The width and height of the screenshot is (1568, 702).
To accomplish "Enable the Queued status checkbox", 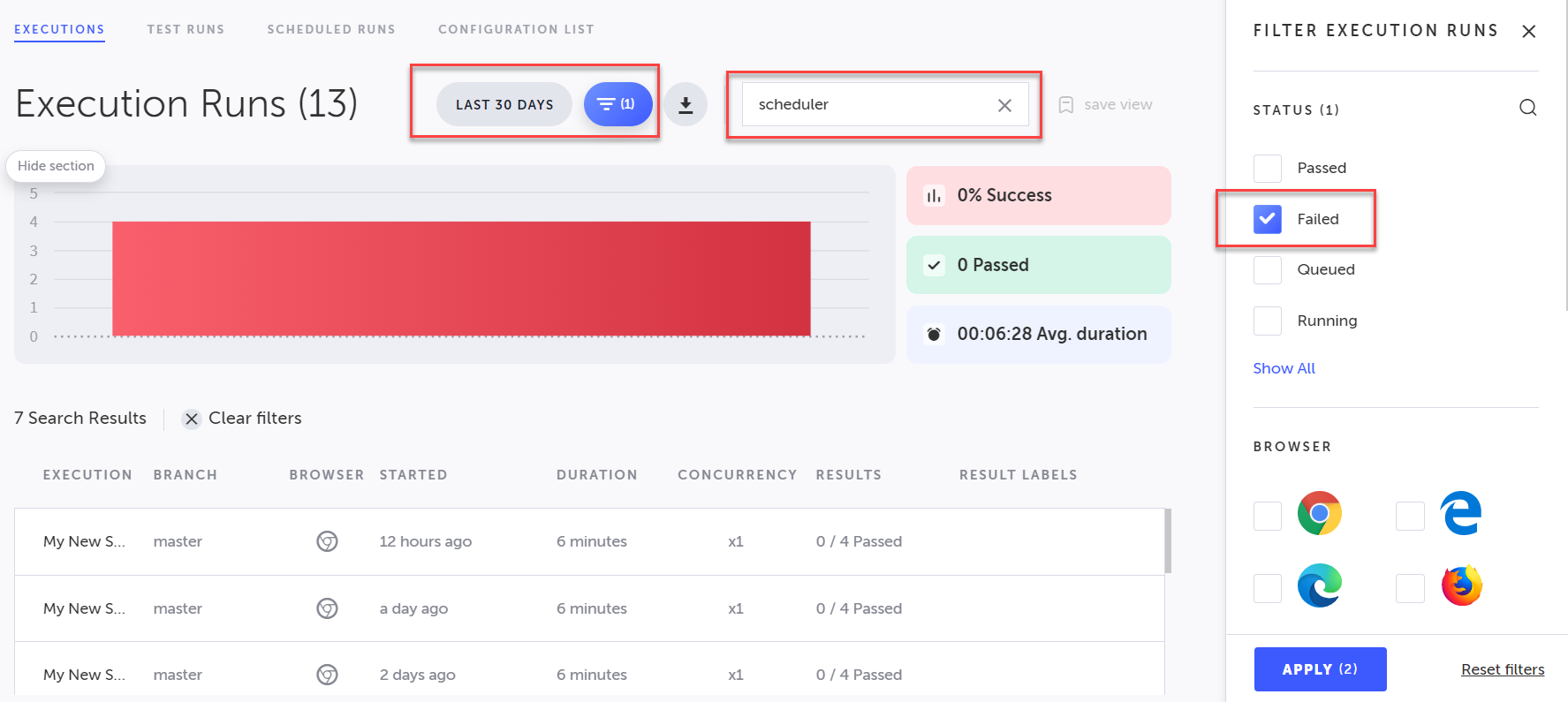I will tap(1268, 270).
